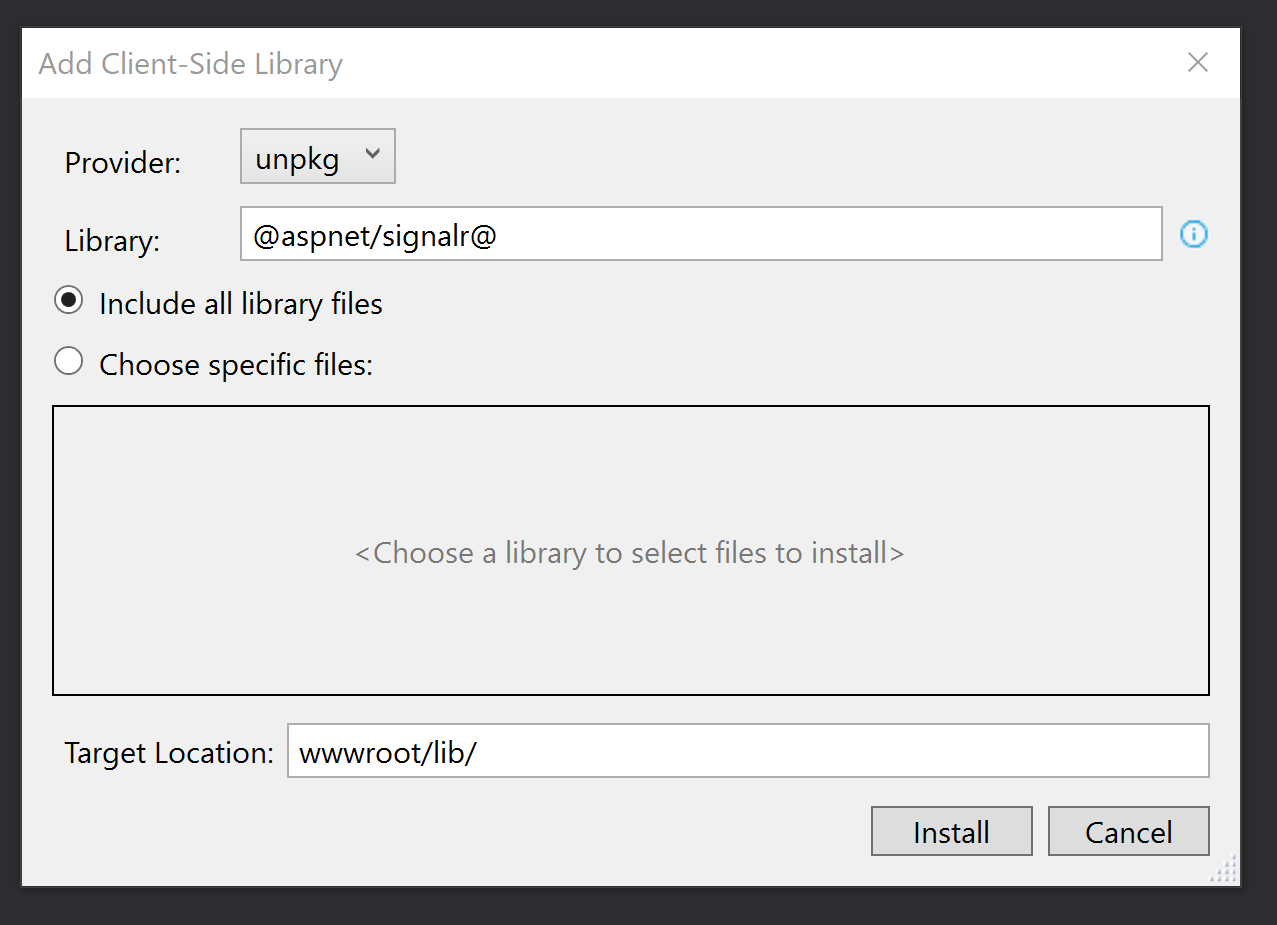Click the "Add Client-Side Library" title text
Image resolution: width=1277 pixels, height=925 pixels.
tap(189, 63)
